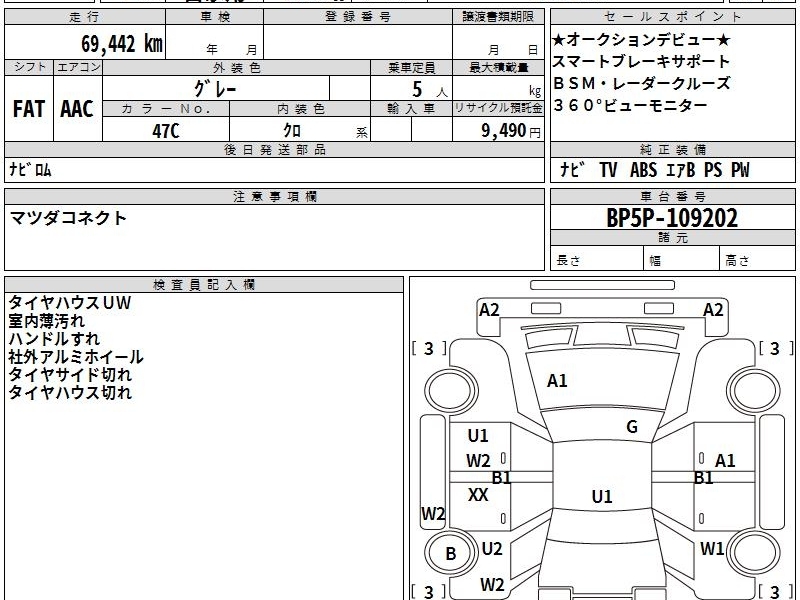
Task: Select the exterior color value グレー
Action: click(x=215, y=89)
